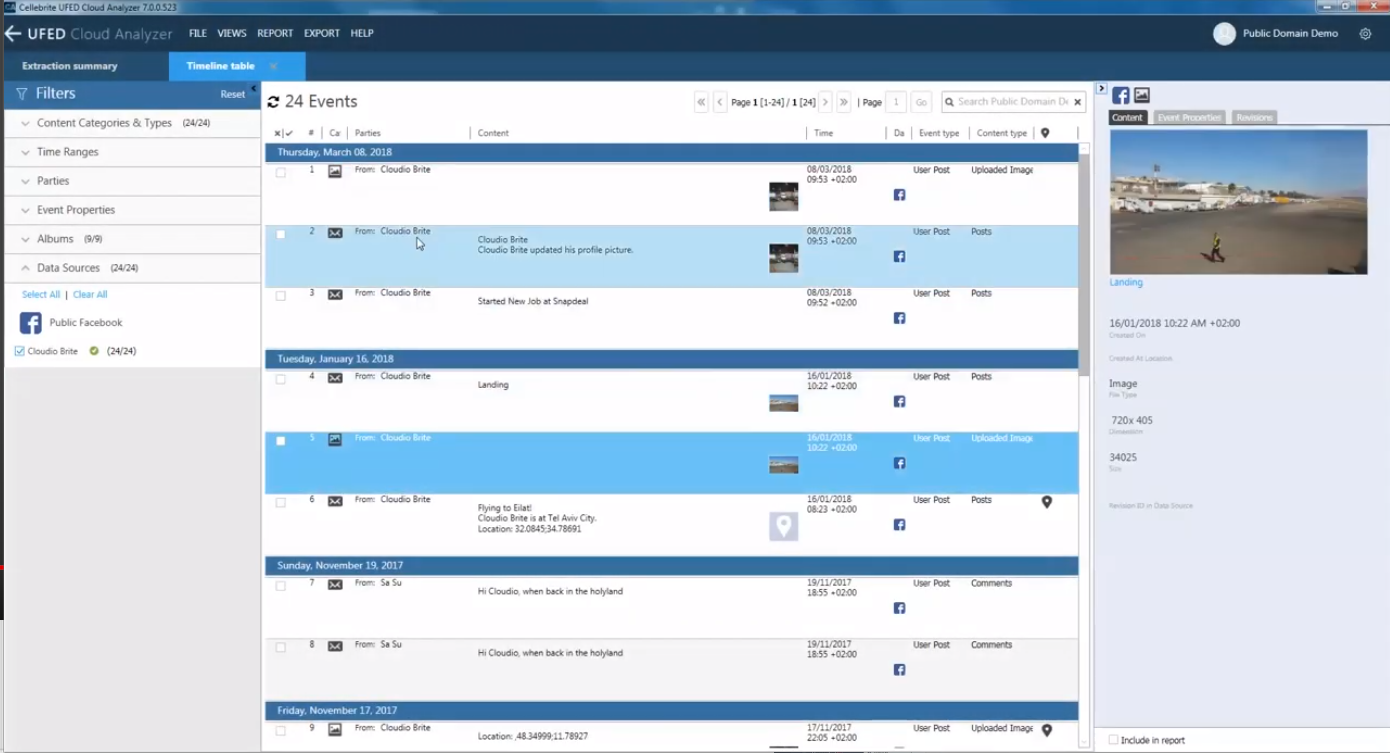The width and height of the screenshot is (1390, 753).
Task: Click the location pin column header icon
Action: click(x=1045, y=133)
